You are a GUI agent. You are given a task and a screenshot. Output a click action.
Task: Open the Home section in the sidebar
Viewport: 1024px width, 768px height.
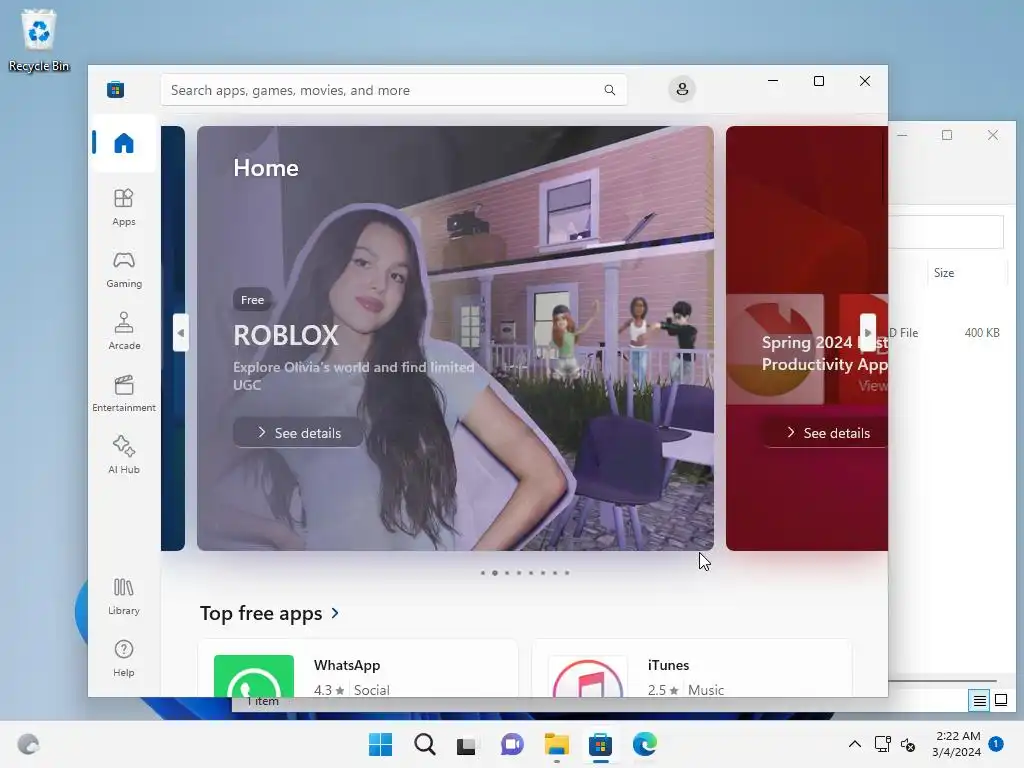coord(123,143)
